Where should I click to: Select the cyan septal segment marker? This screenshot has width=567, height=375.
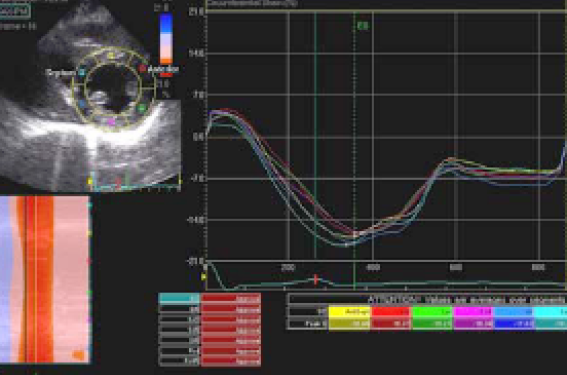tap(82, 73)
